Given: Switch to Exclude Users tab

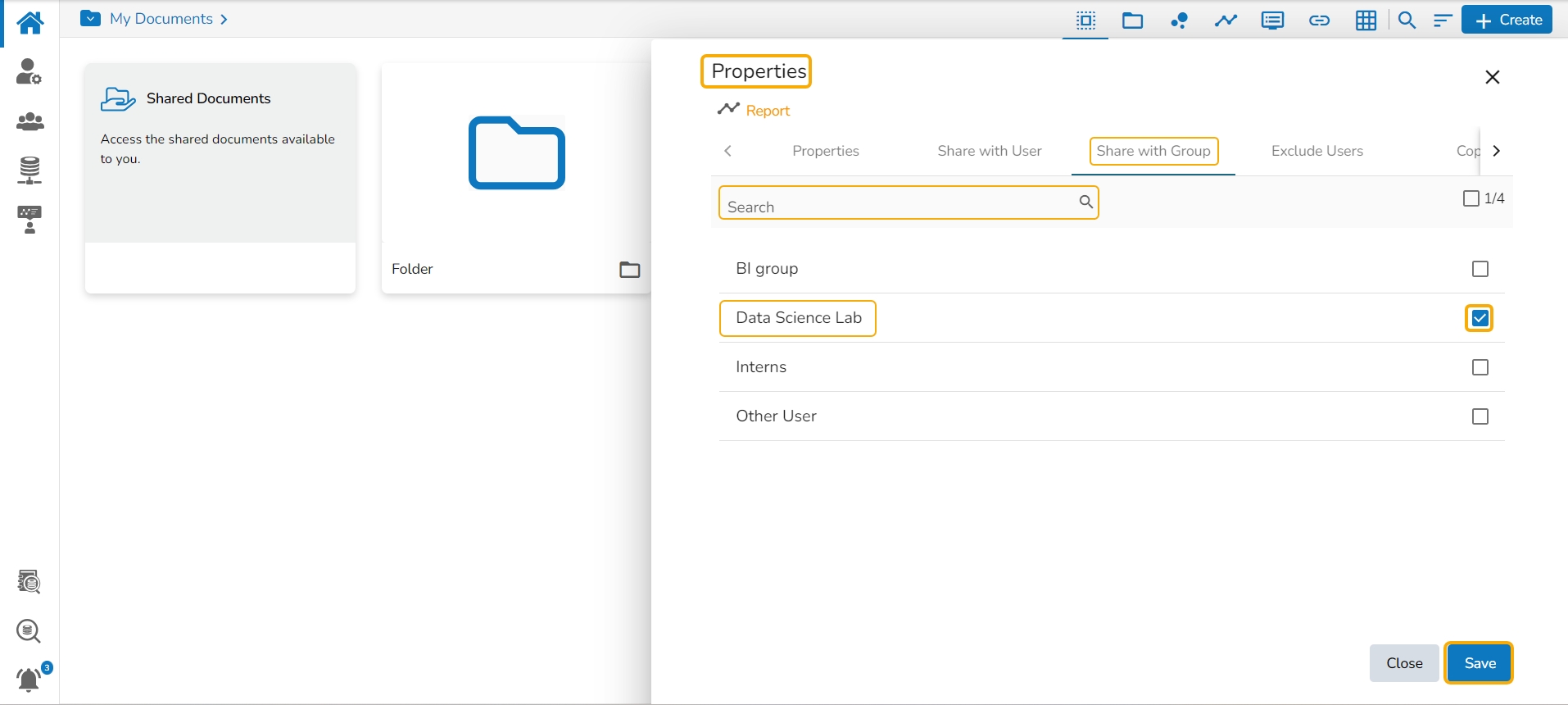Looking at the screenshot, I should coord(1316,151).
